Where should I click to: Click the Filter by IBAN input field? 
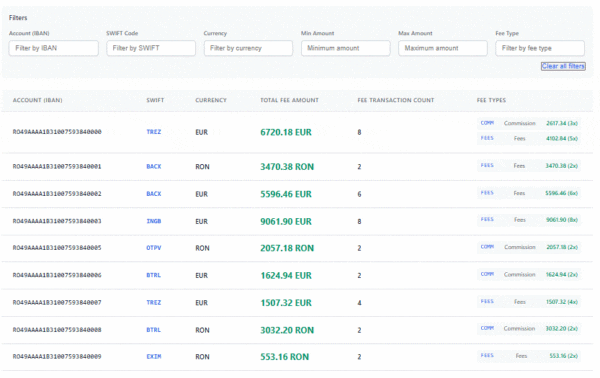tap(54, 48)
